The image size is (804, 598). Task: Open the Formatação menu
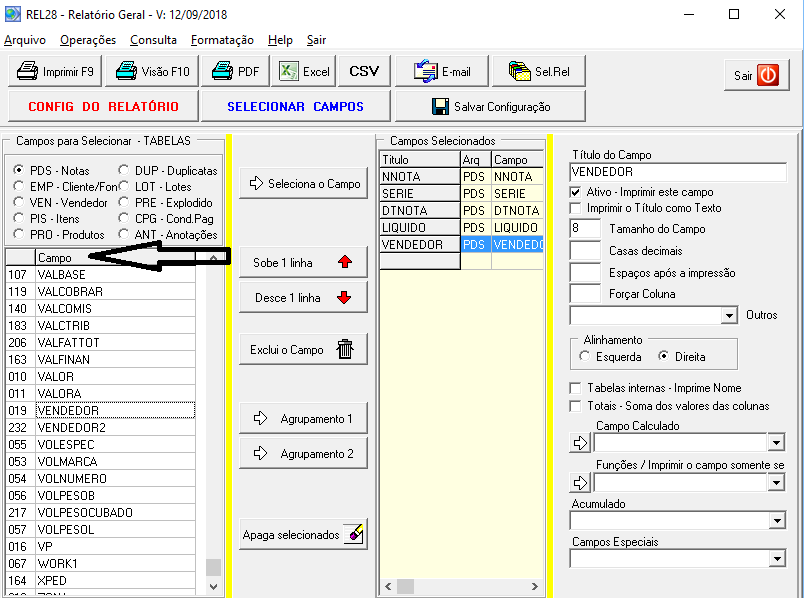[222, 40]
